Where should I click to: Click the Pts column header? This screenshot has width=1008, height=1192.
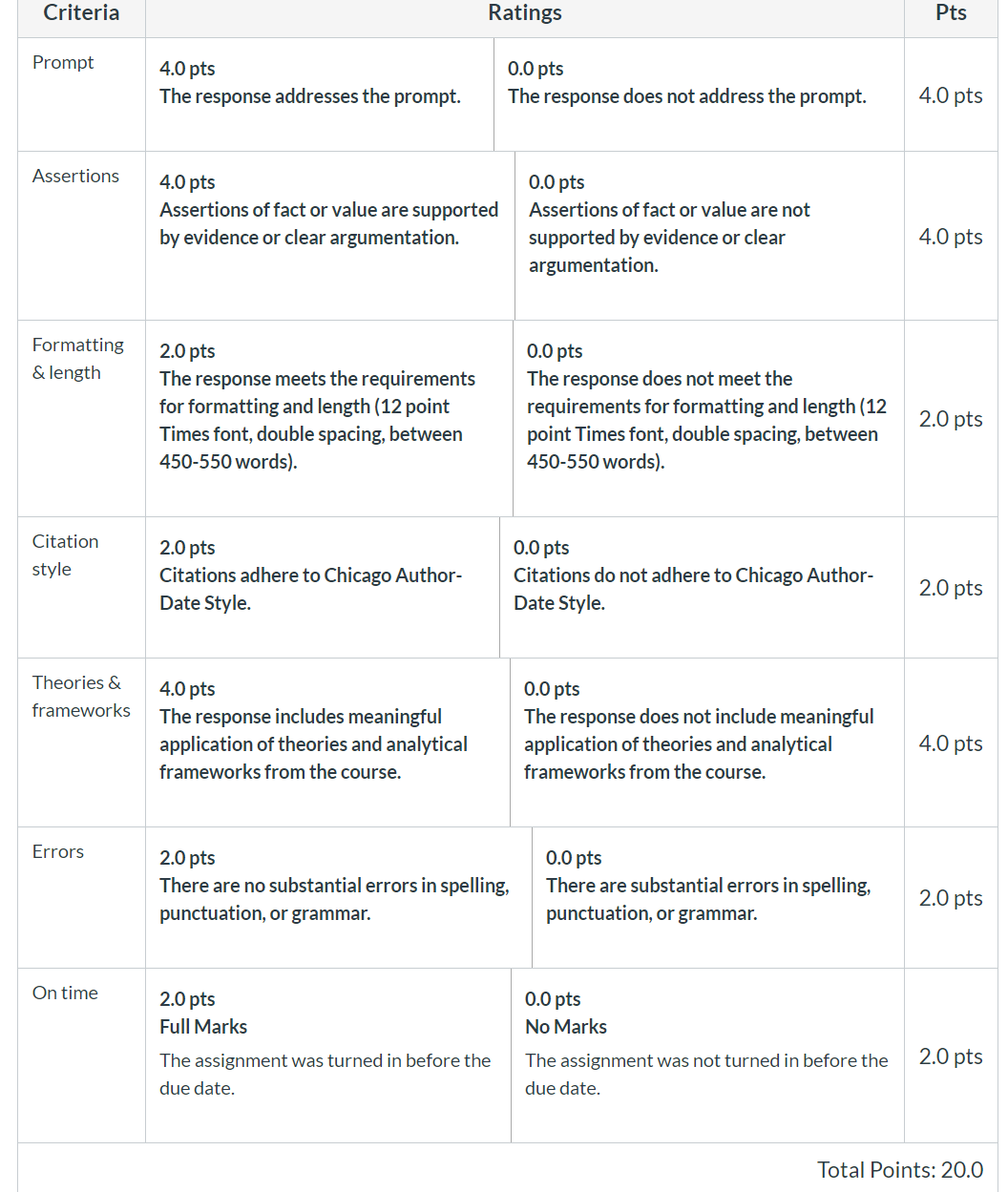coord(951,12)
